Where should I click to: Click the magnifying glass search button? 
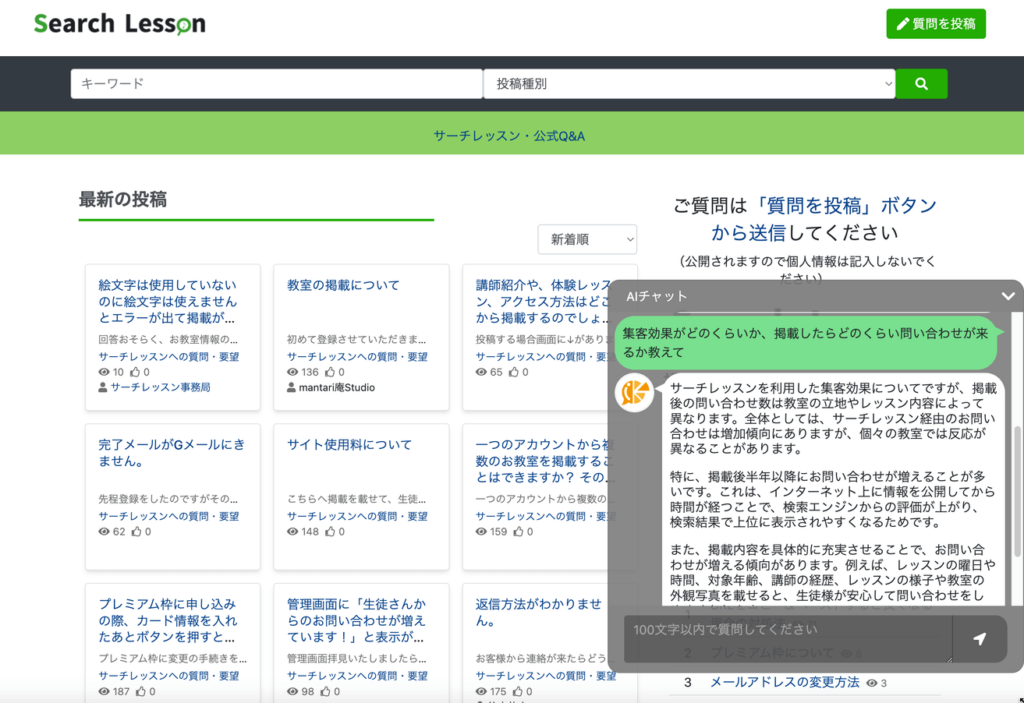point(921,84)
